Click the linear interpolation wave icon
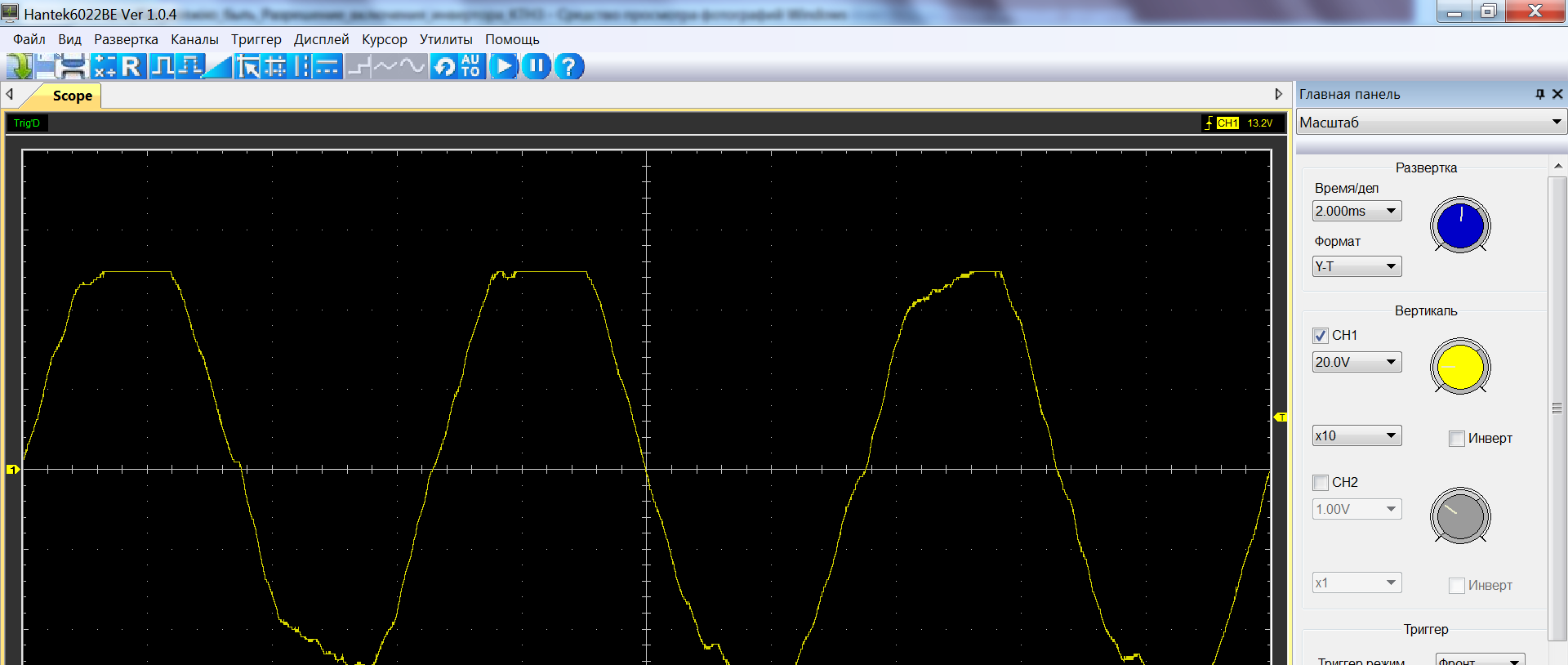The image size is (1568, 665). [x=385, y=66]
